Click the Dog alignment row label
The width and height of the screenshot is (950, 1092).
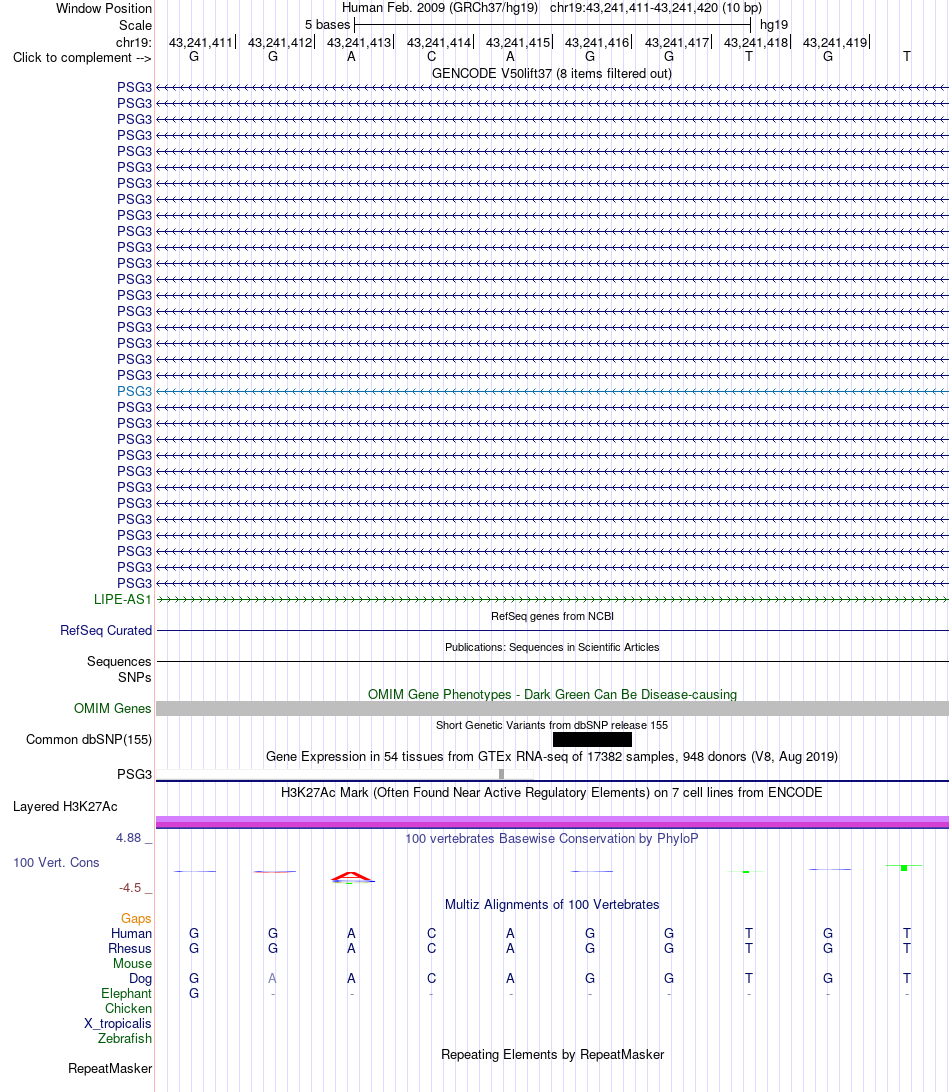(x=140, y=978)
